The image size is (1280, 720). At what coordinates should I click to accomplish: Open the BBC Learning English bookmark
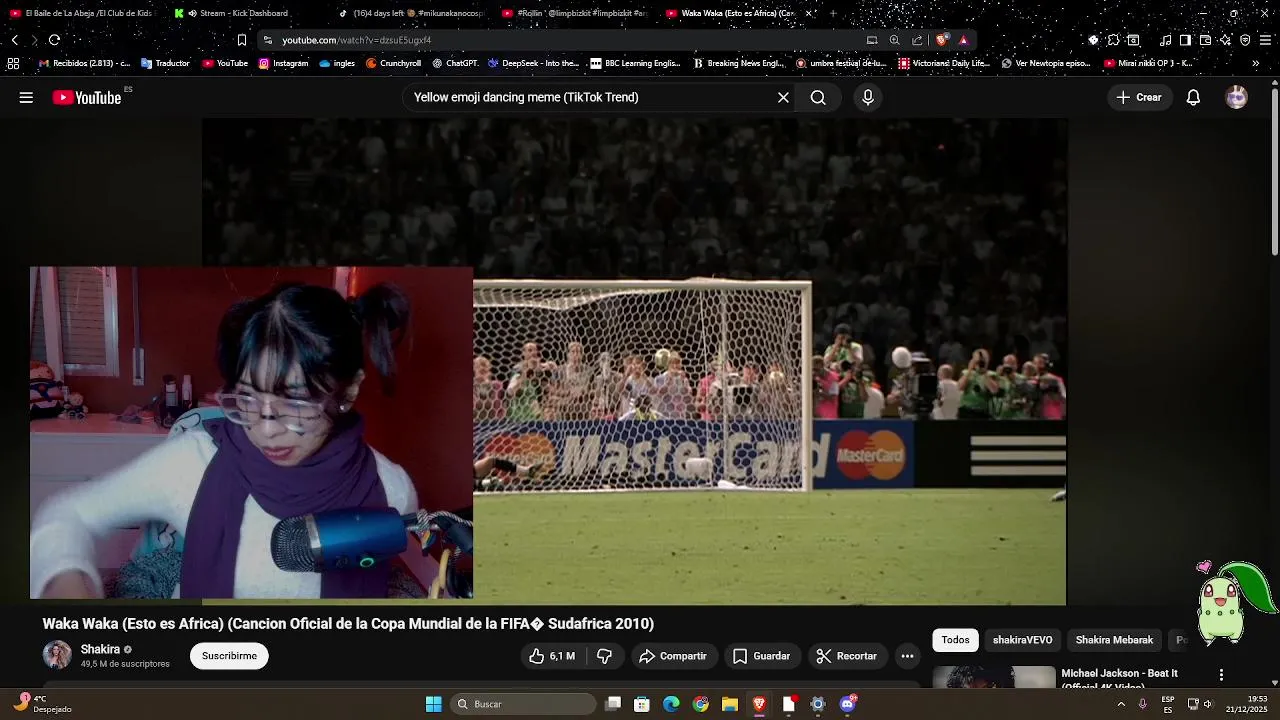pos(635,63)
